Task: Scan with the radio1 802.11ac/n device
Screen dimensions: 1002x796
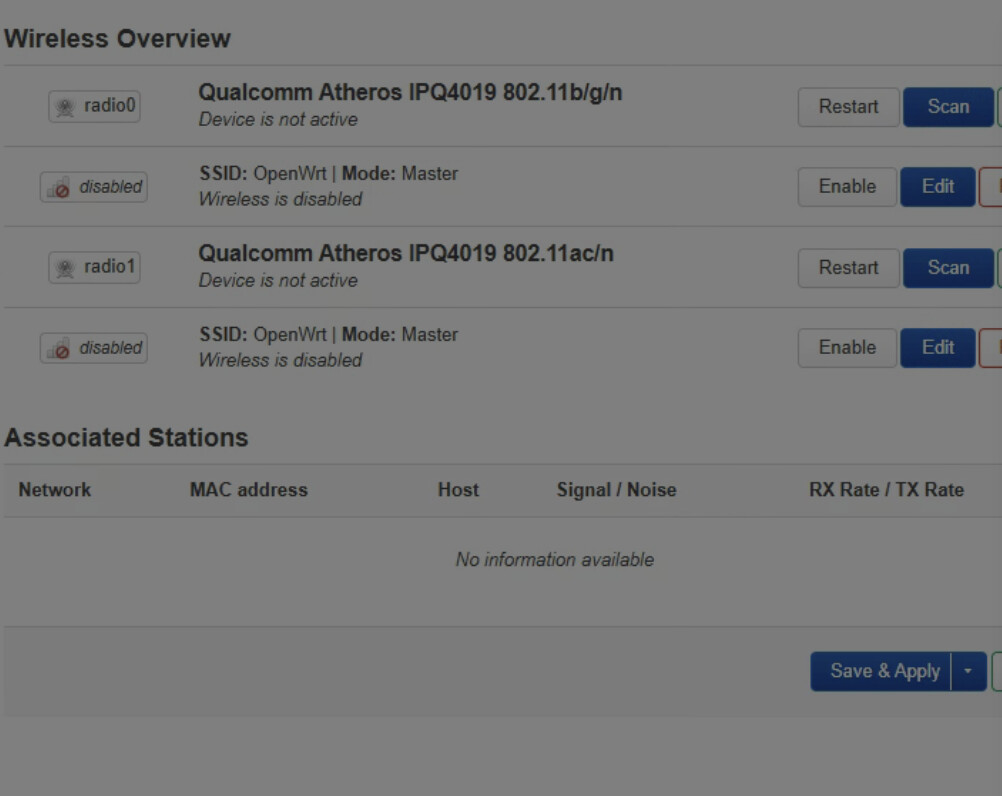Action: click(948, 268)
